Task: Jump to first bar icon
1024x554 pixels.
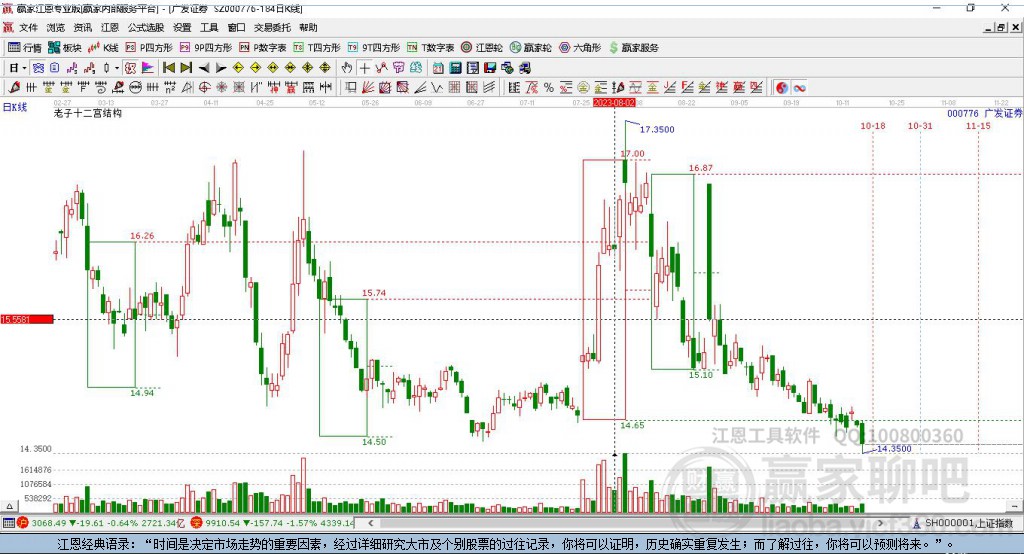Action: pyautogui.click(x=168, y=68)
